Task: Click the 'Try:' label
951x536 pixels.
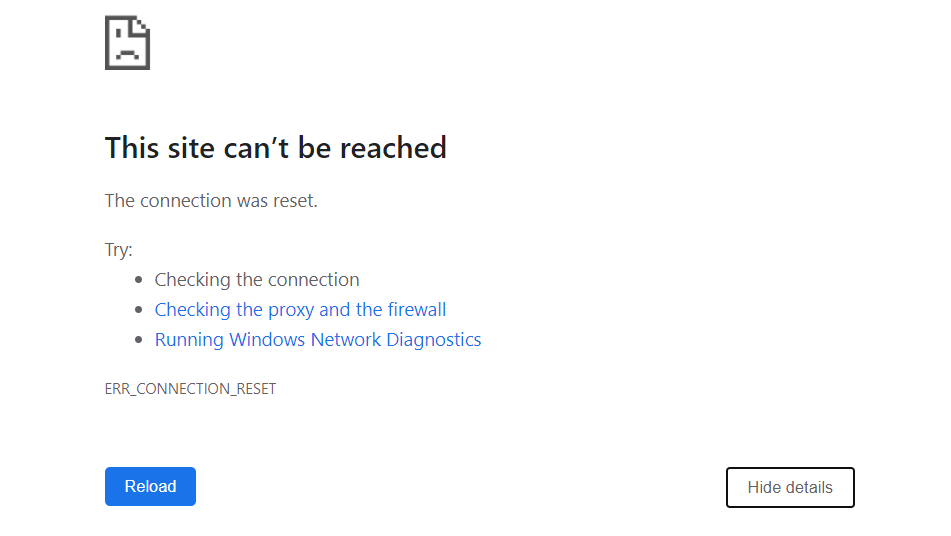Action: point(119,250)
